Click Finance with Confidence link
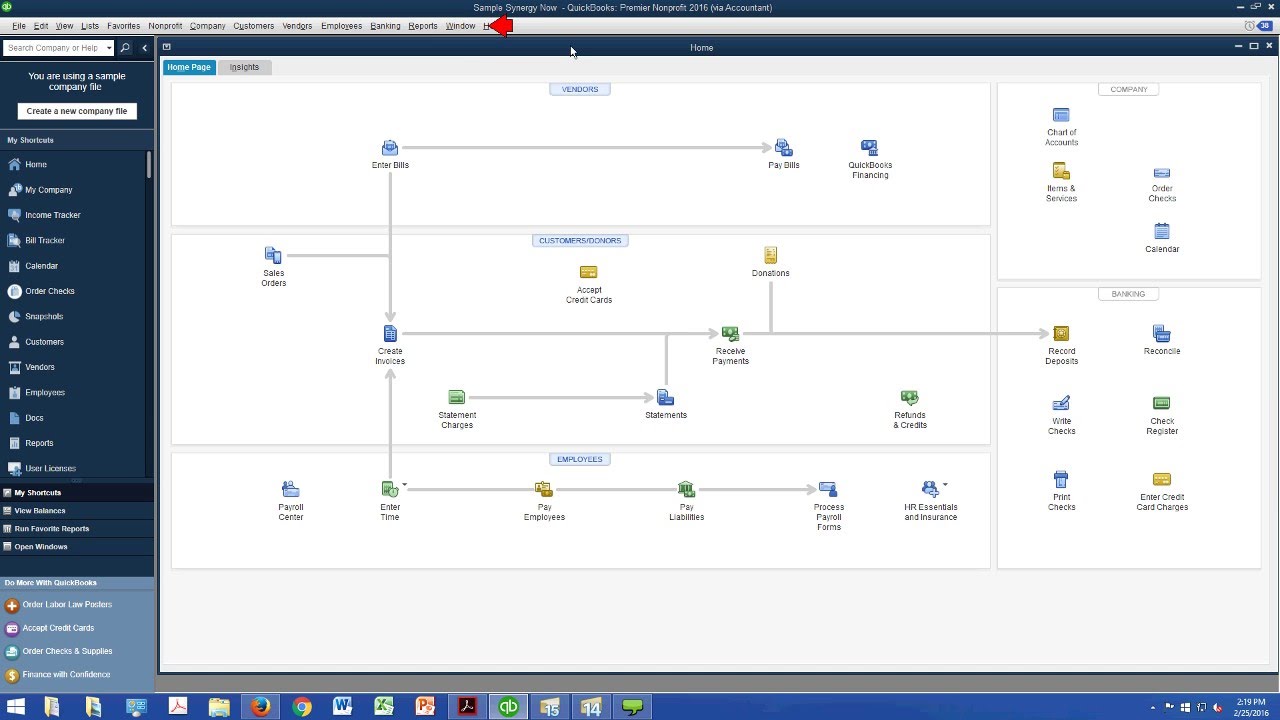The image size is (1280, 720). [x=66, y=674]
